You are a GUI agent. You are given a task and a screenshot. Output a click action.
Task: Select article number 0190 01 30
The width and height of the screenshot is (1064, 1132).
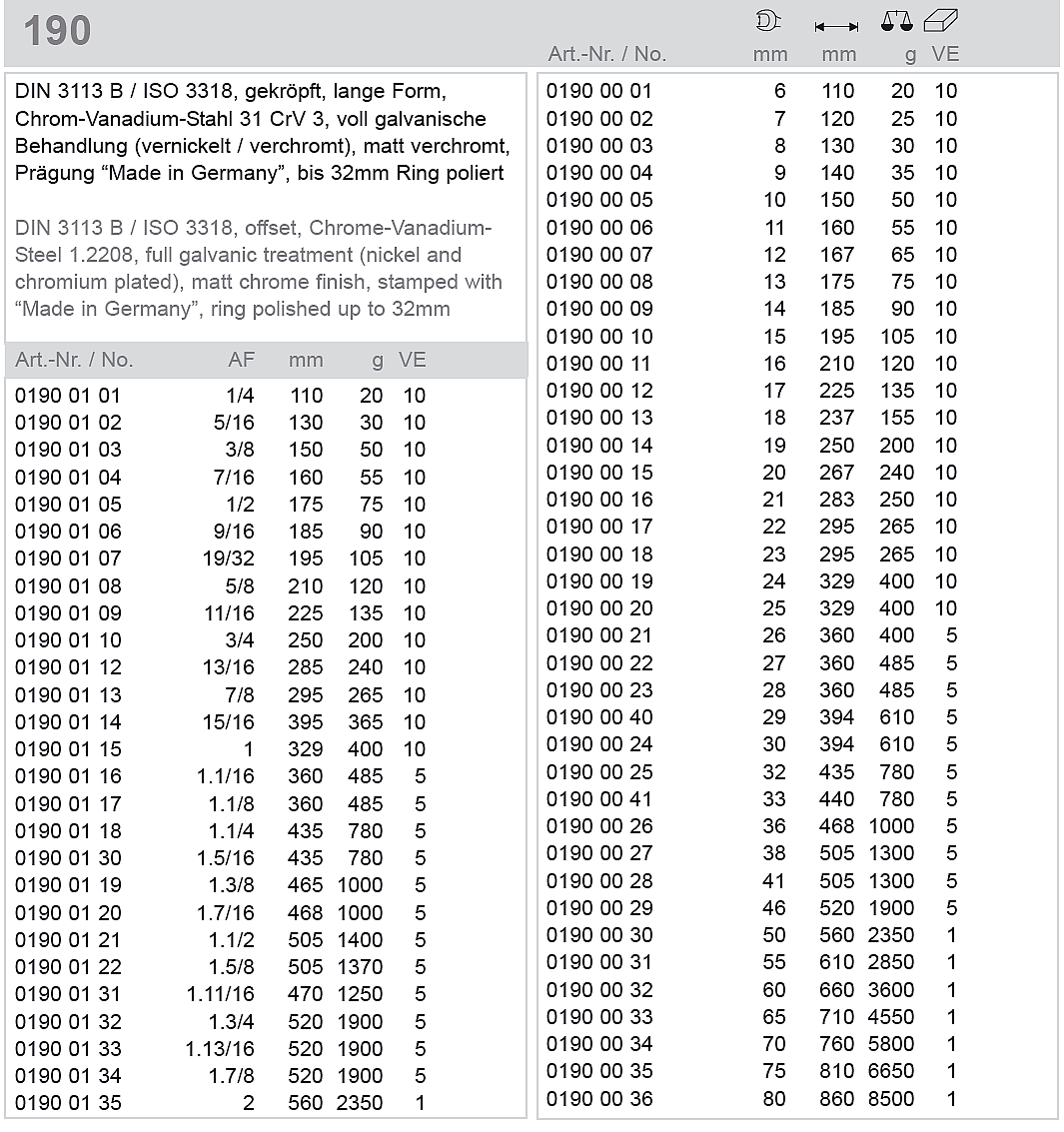(x=68, y=858)
